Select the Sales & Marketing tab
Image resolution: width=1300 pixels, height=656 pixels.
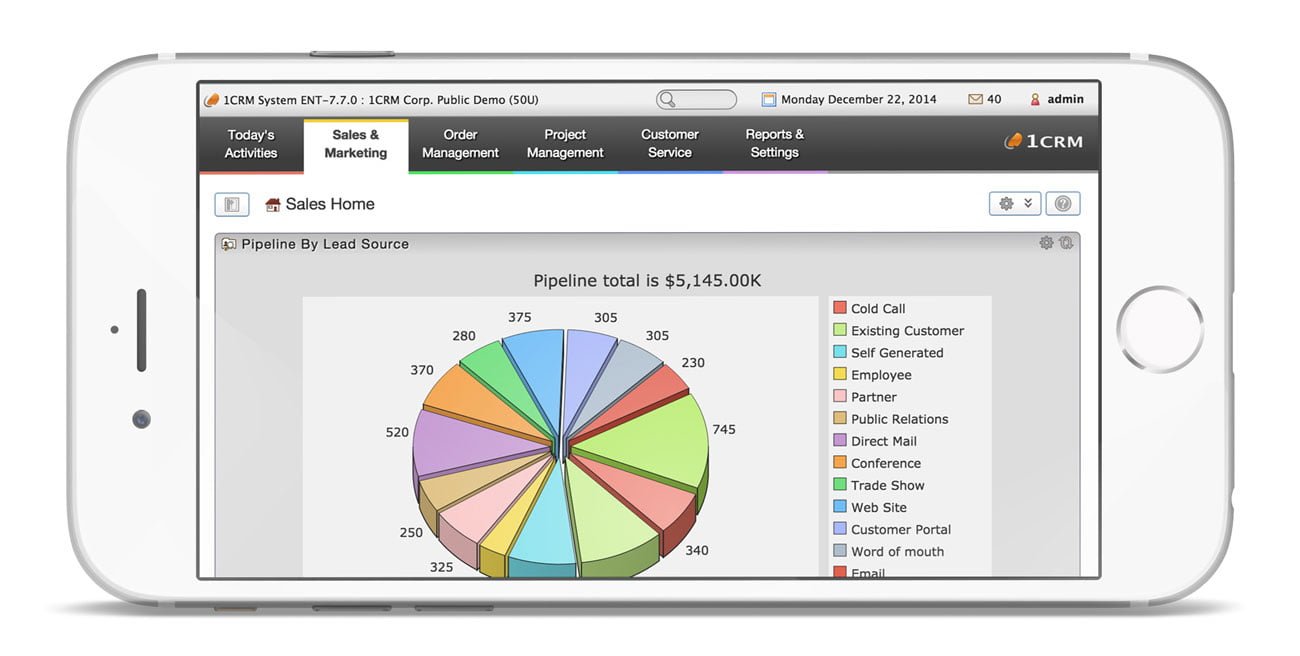coord(356,144)
